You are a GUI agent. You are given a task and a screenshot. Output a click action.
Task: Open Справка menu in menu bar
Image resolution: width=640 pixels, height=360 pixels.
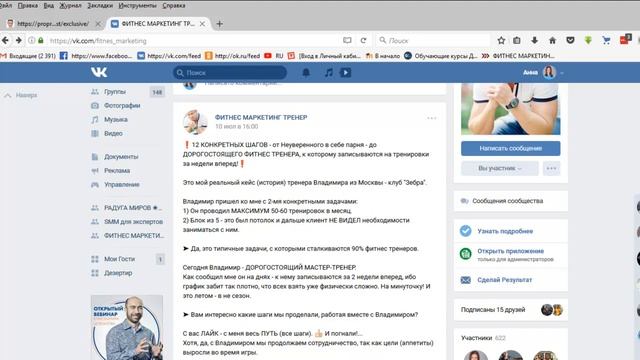coord(174,6)
